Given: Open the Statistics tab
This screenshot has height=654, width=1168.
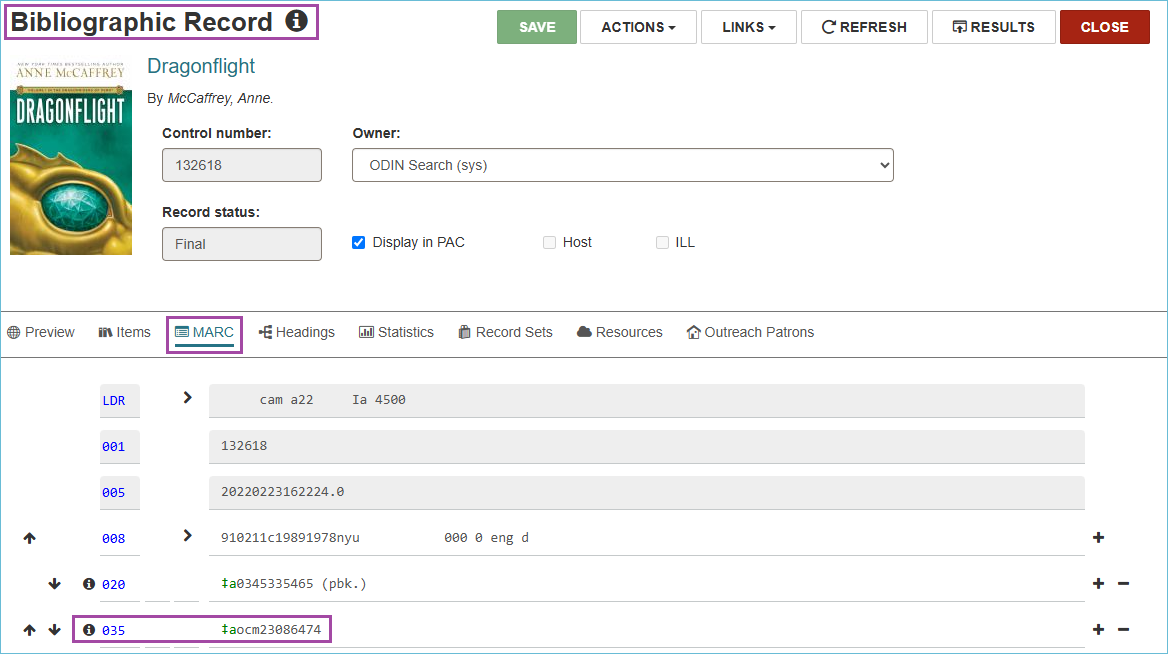Looking at the screenshot, I should [396, 332].
